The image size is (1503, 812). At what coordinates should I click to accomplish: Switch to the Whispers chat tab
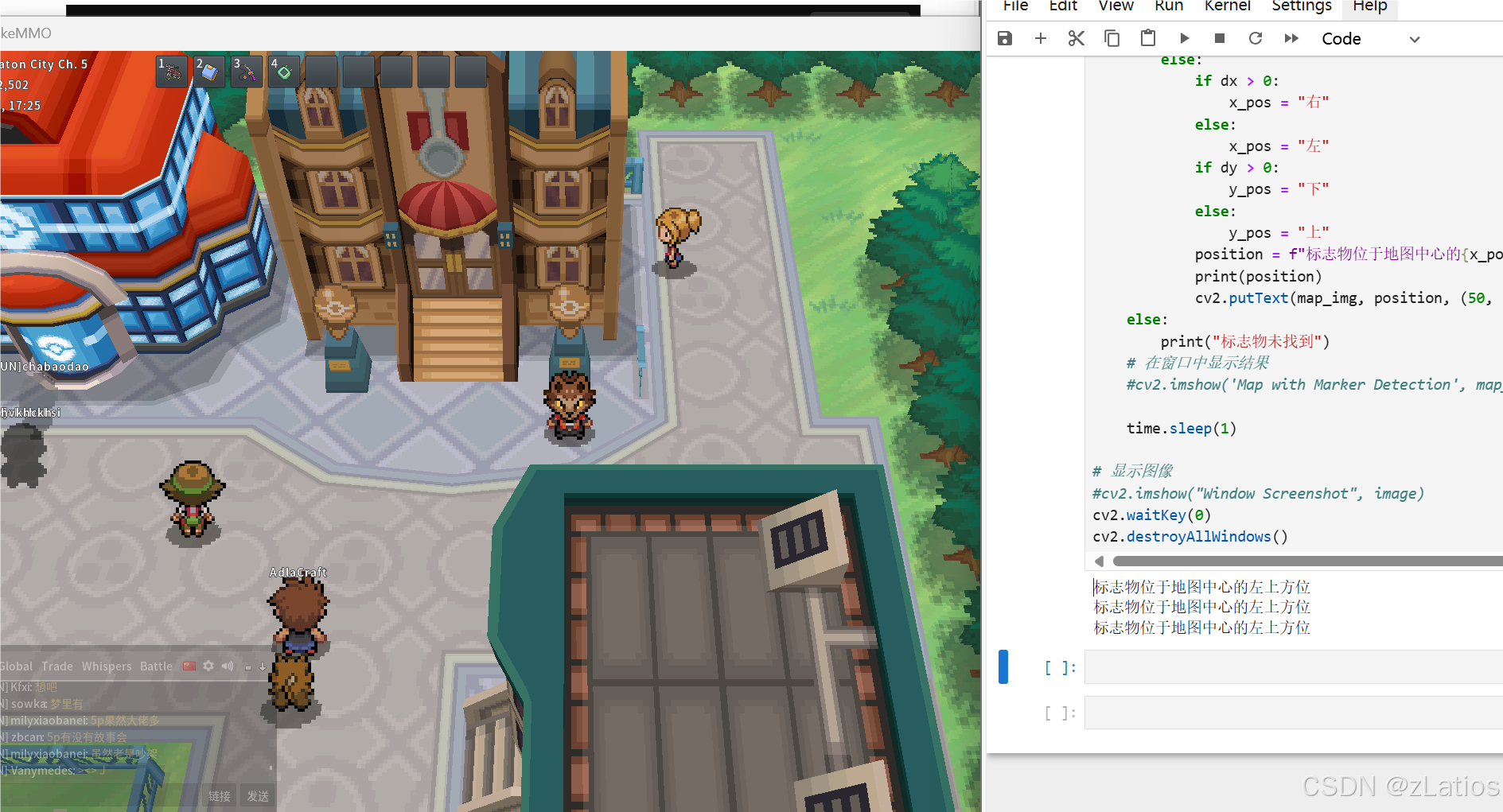click(107, 666)
